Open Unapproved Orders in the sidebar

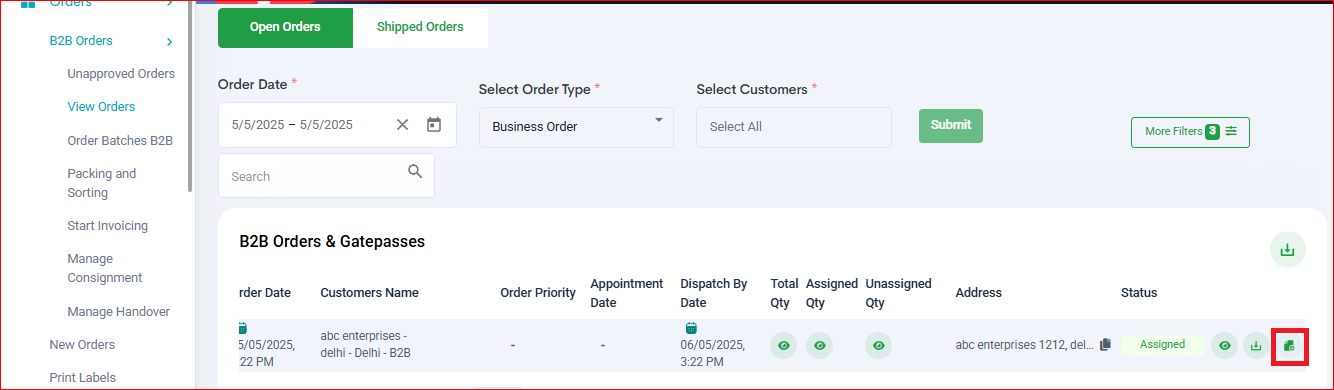pos(121,74)
